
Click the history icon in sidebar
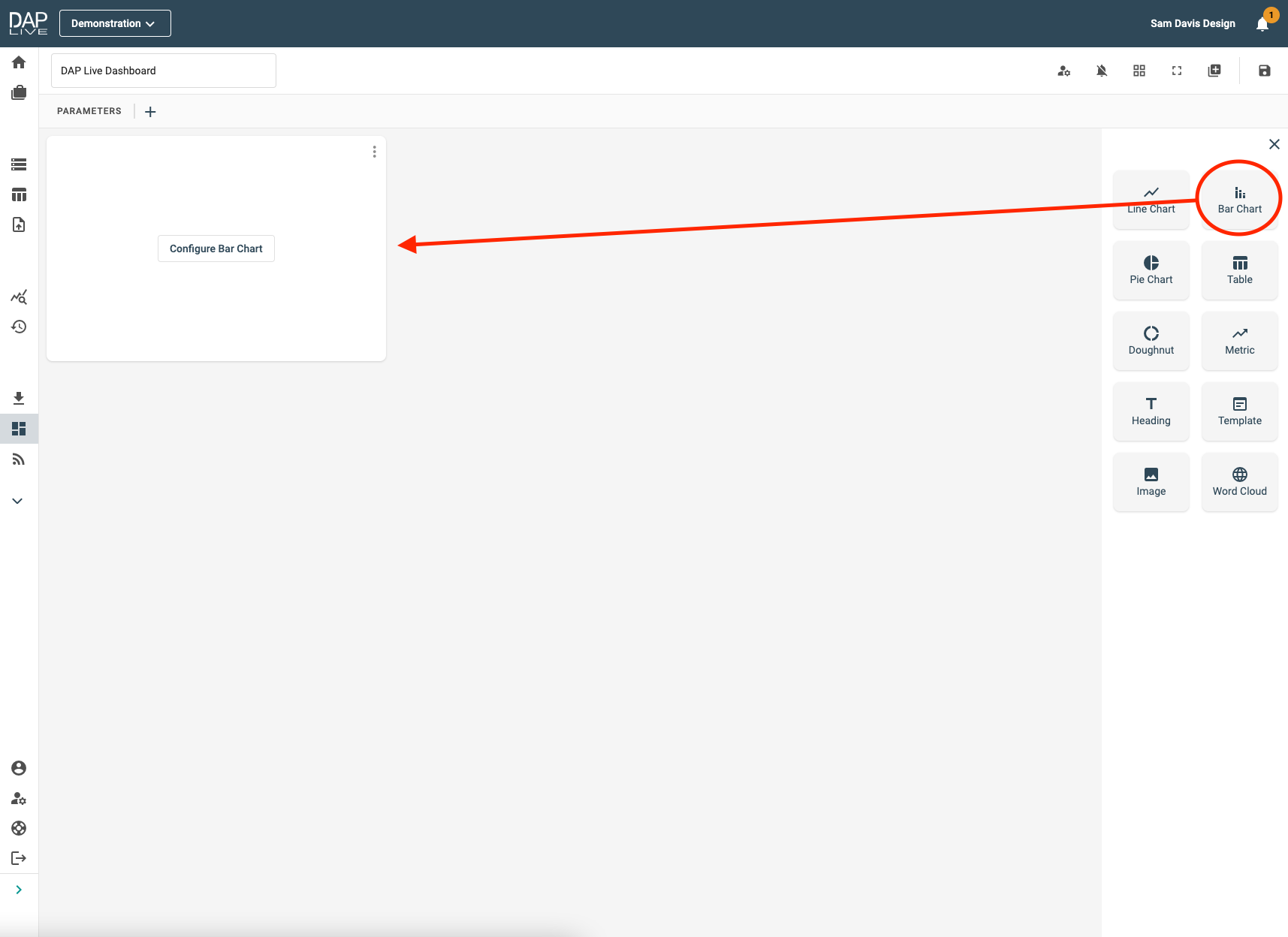point(19,327)
